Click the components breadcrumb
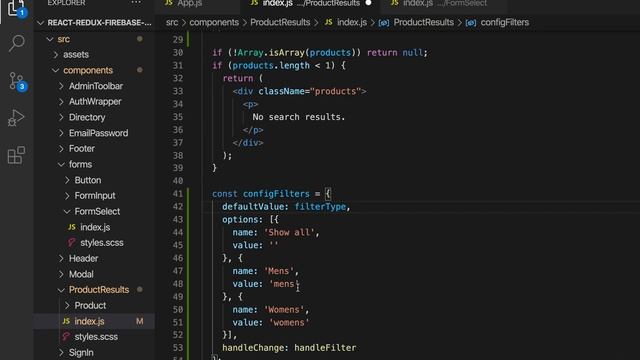This screenshot has height=360, width=640. click(x=214, y=22)
